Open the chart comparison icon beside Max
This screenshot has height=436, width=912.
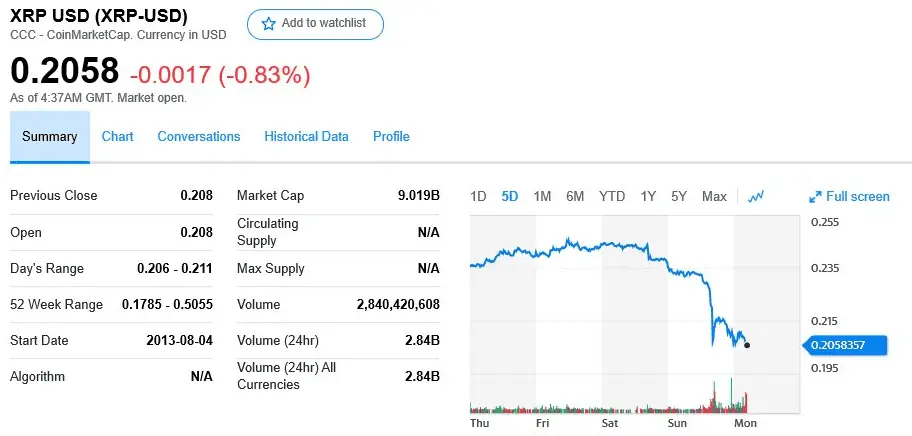pos(756,196)
